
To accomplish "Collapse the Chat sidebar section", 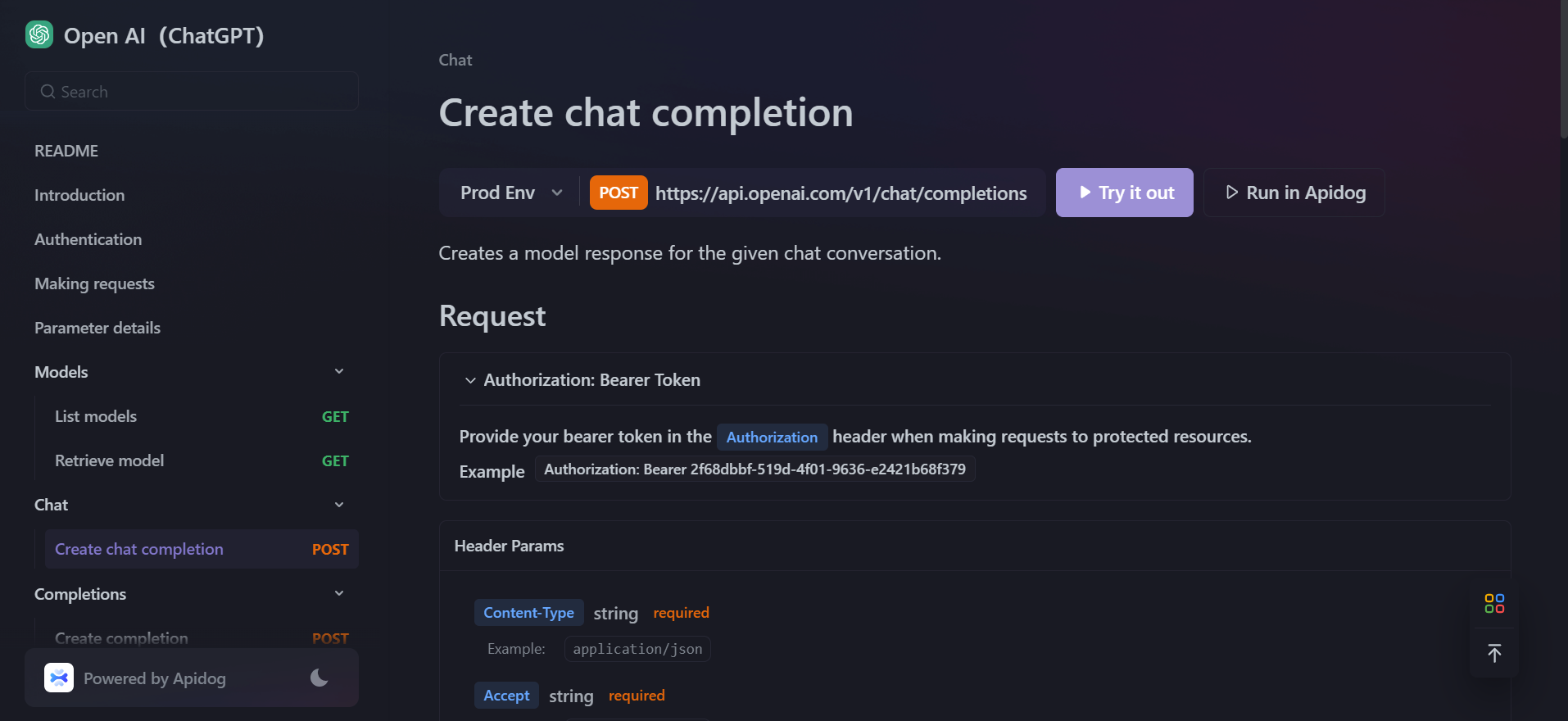I will click(339, 505).
